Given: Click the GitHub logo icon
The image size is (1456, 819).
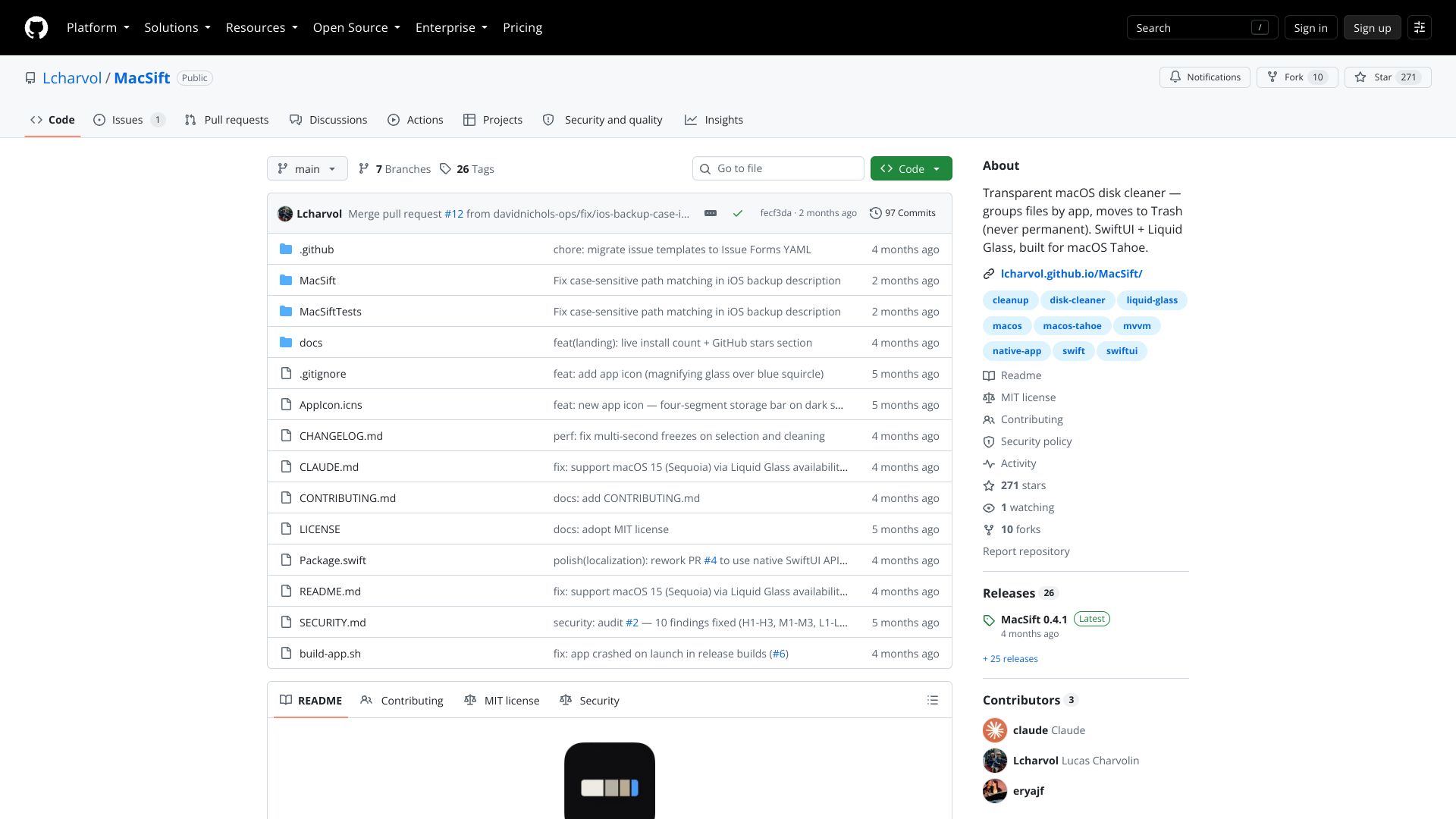Looking at the screenshot, I should (36, 27).
